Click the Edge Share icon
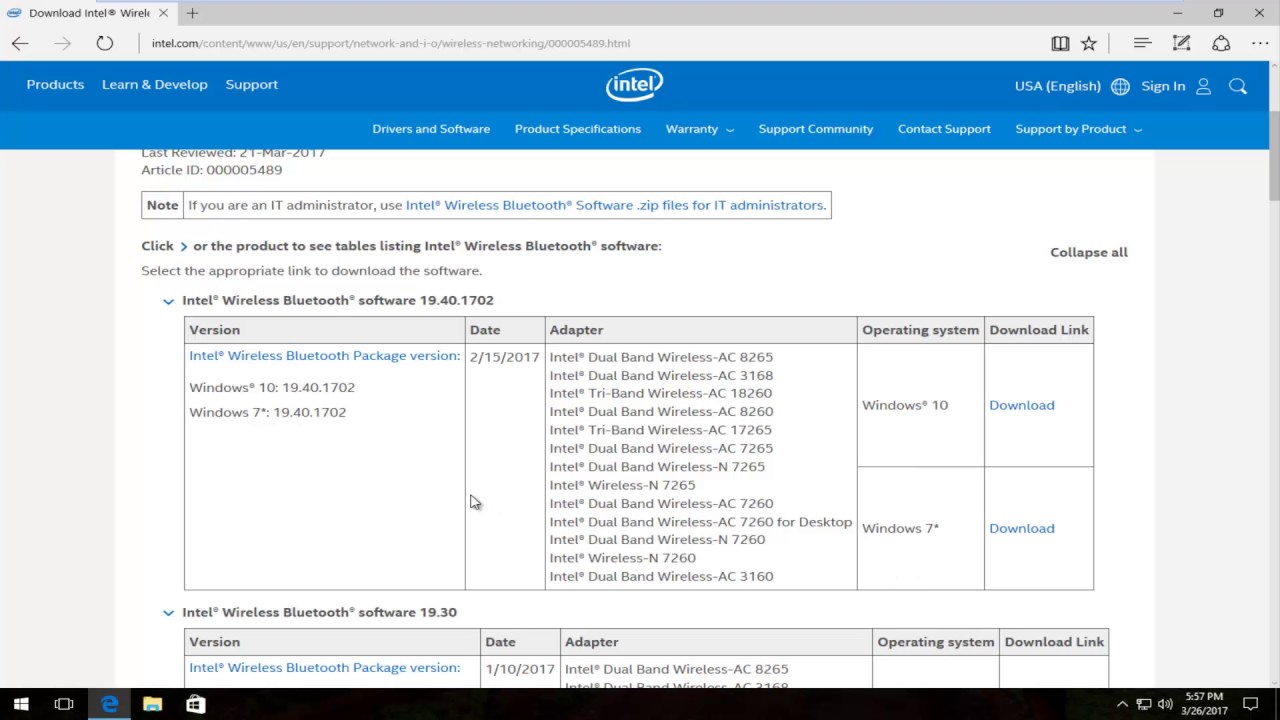This screenshot has width=1280, height=720. point(1221,43)
